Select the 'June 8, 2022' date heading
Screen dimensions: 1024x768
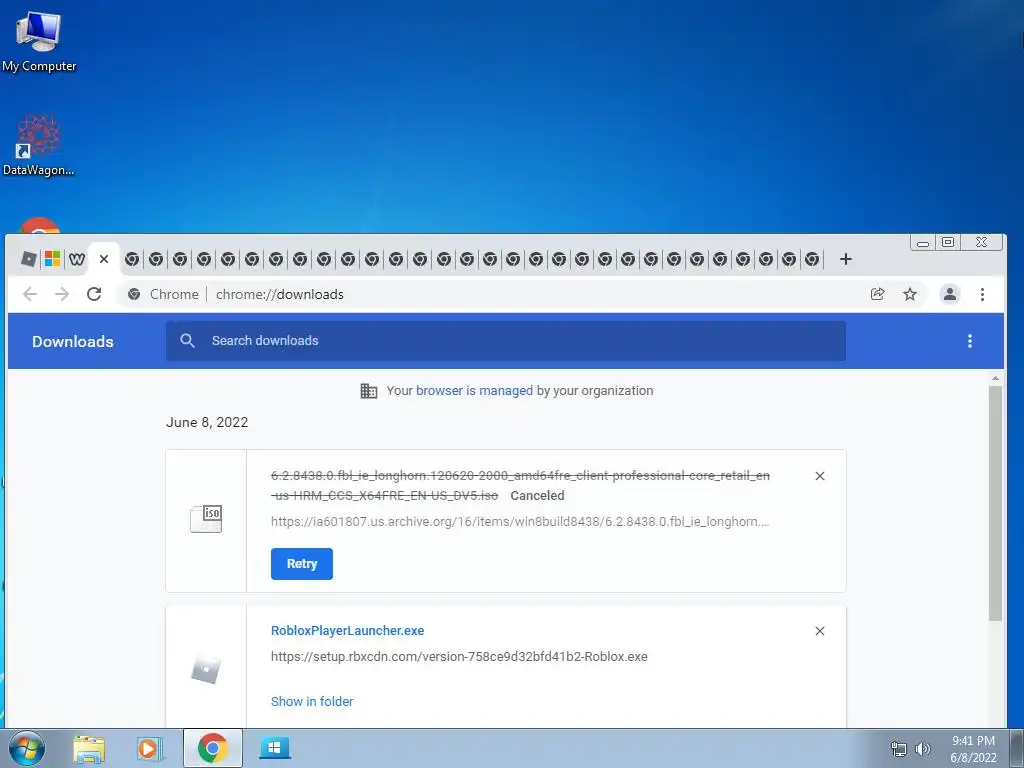click(207, 423)
